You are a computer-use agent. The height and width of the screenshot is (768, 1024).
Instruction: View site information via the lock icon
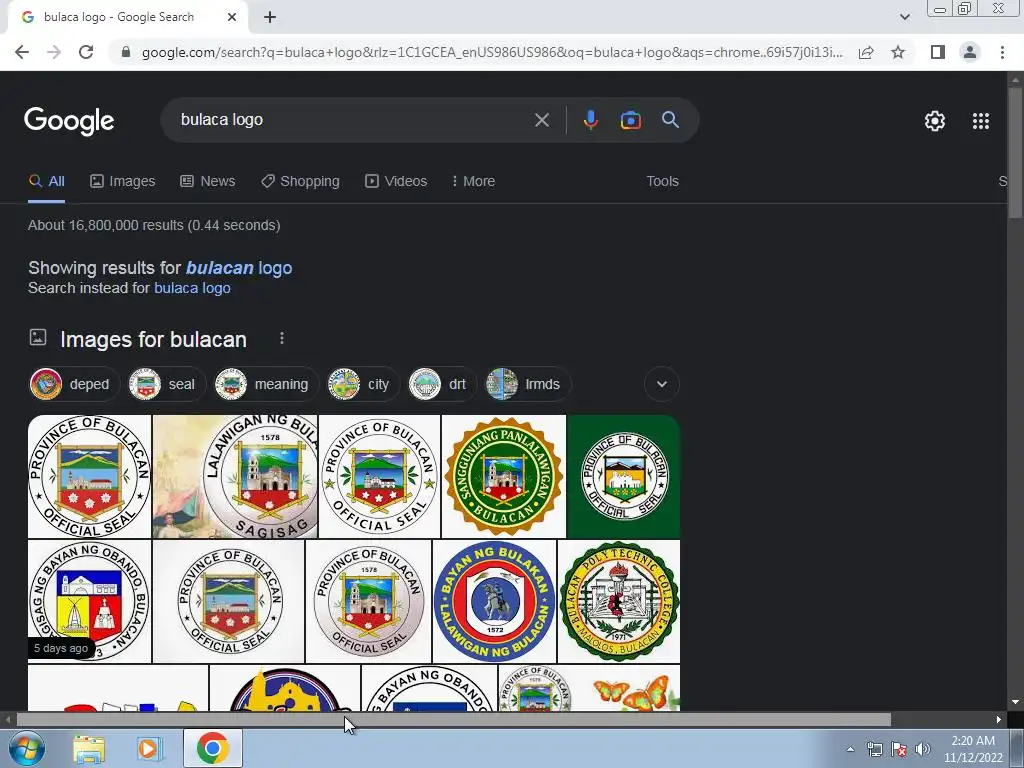pos(126,52)
